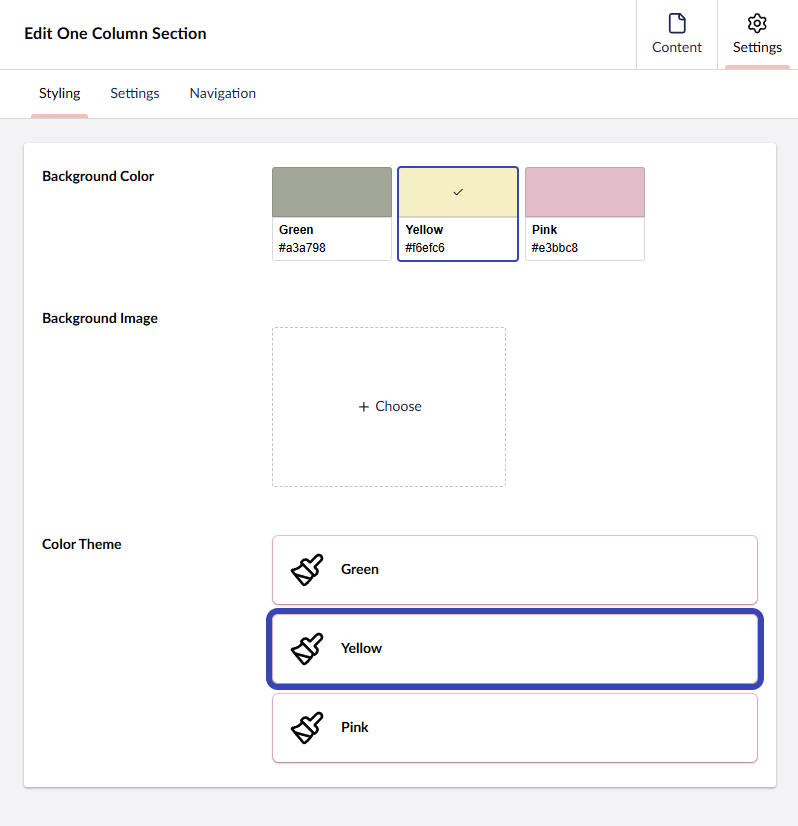Select the Yellow color theme label
The image size is (798, 826).
(362, 649)
